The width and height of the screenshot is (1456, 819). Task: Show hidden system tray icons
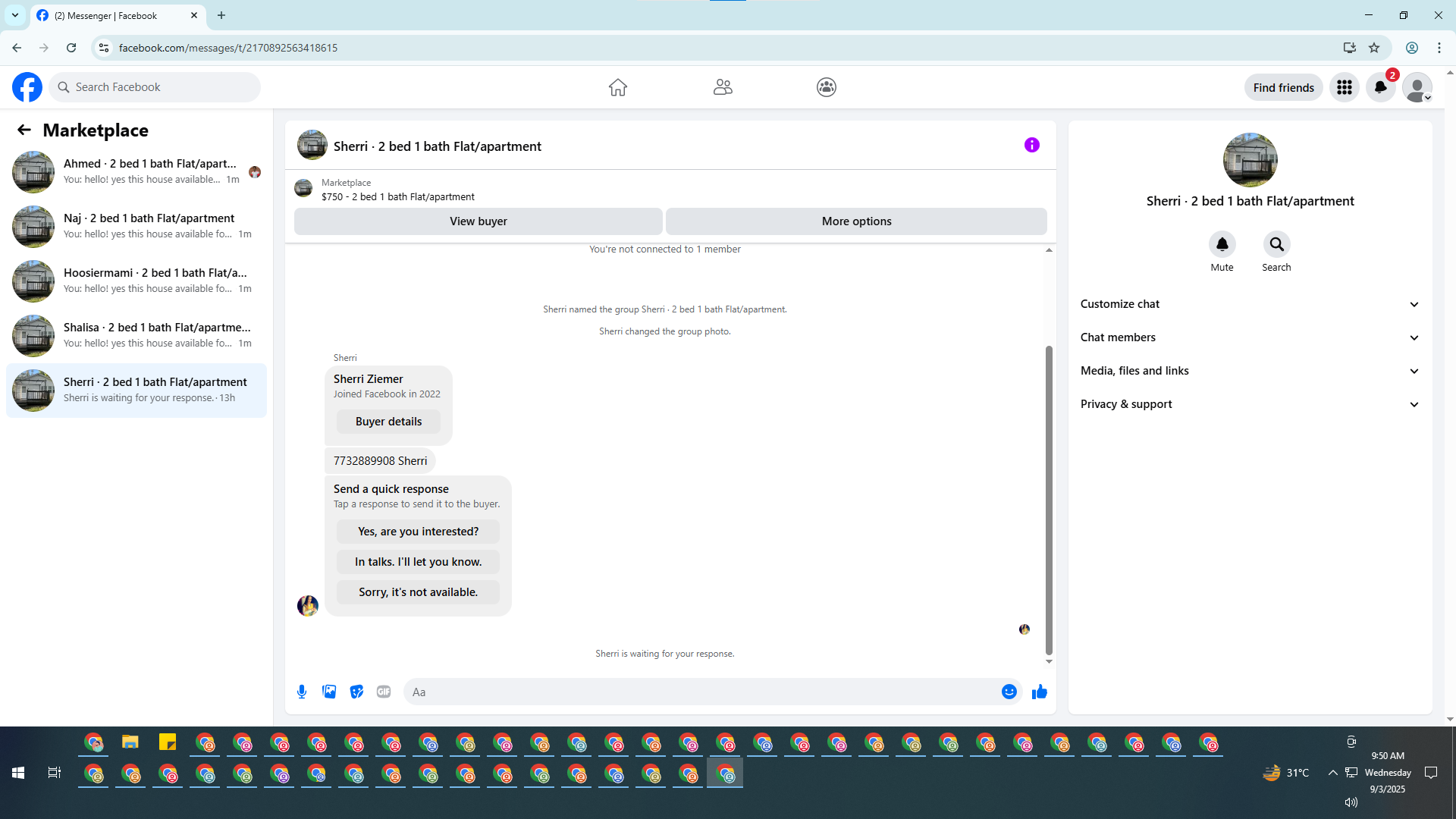(1332, 773)
